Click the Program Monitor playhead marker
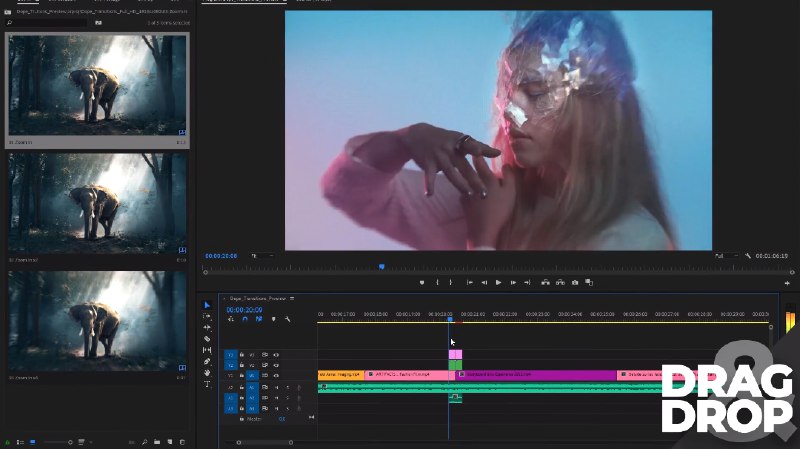800x449 pixels. click(x=382, y=266)
